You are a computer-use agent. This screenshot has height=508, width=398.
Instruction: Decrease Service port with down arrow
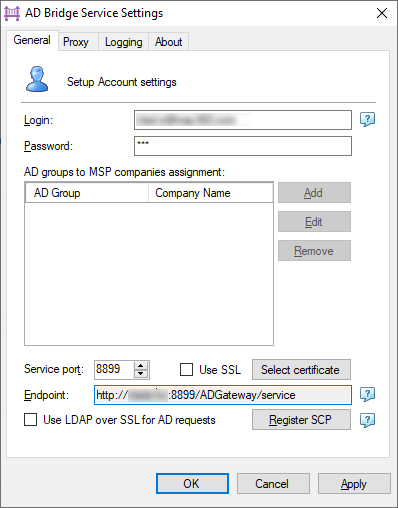tap(141, 373)
